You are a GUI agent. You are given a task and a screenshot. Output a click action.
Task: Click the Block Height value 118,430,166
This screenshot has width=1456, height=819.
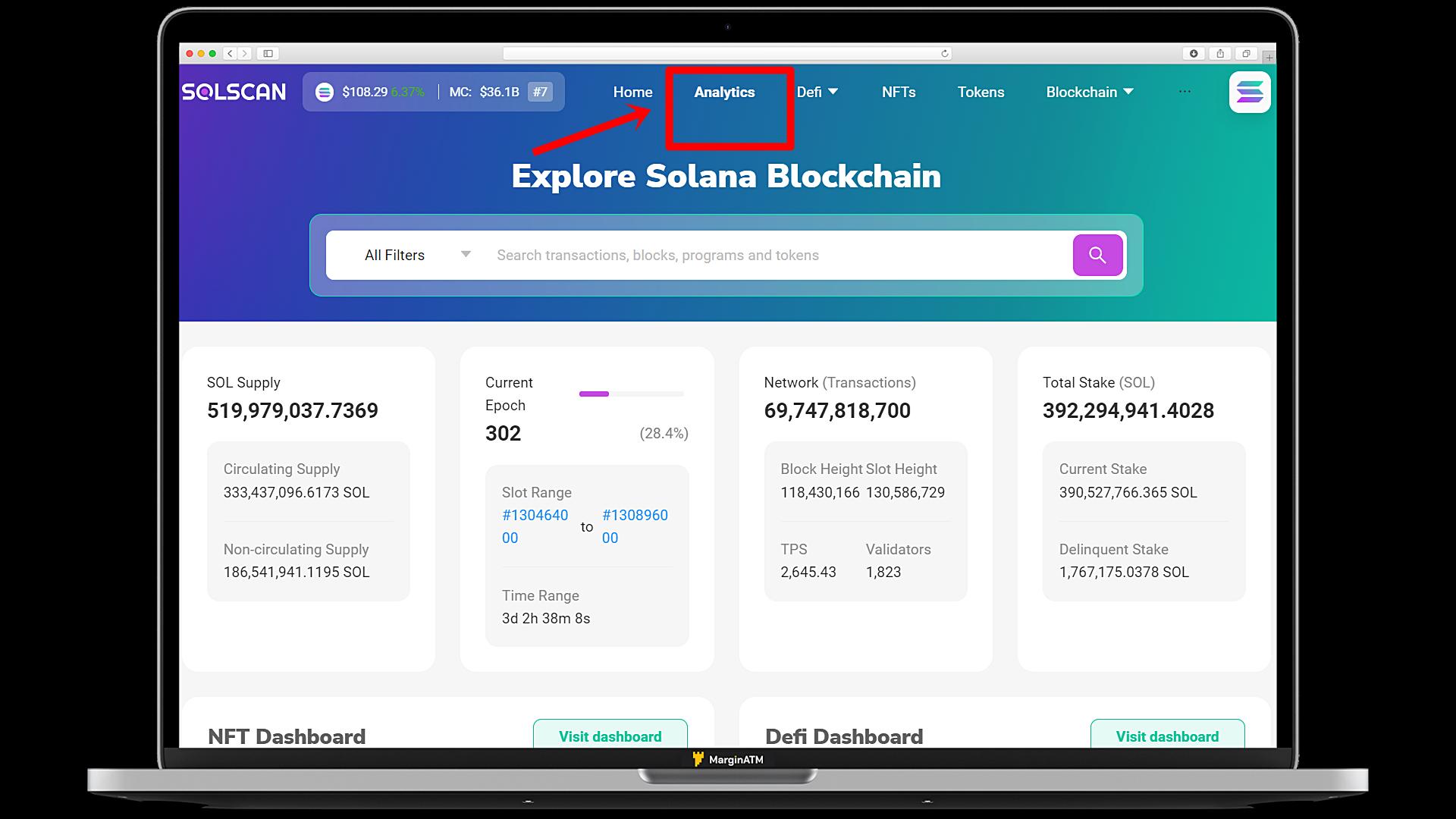click(x=820, y=492)
